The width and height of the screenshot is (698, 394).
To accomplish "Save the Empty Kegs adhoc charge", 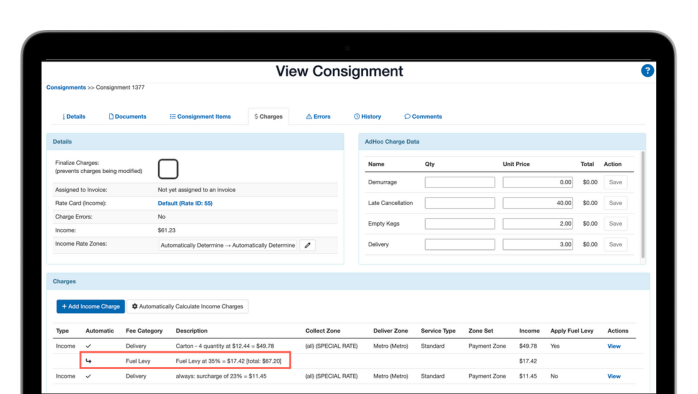I will point(616,223).
